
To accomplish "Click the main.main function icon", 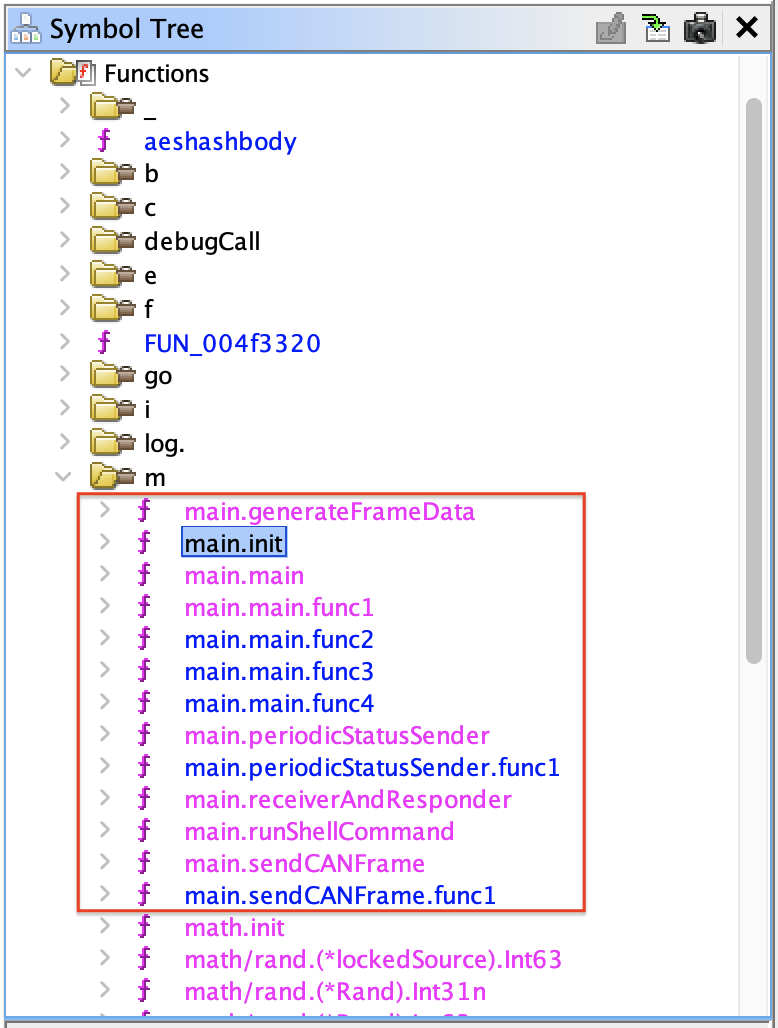I will point(145,574).
